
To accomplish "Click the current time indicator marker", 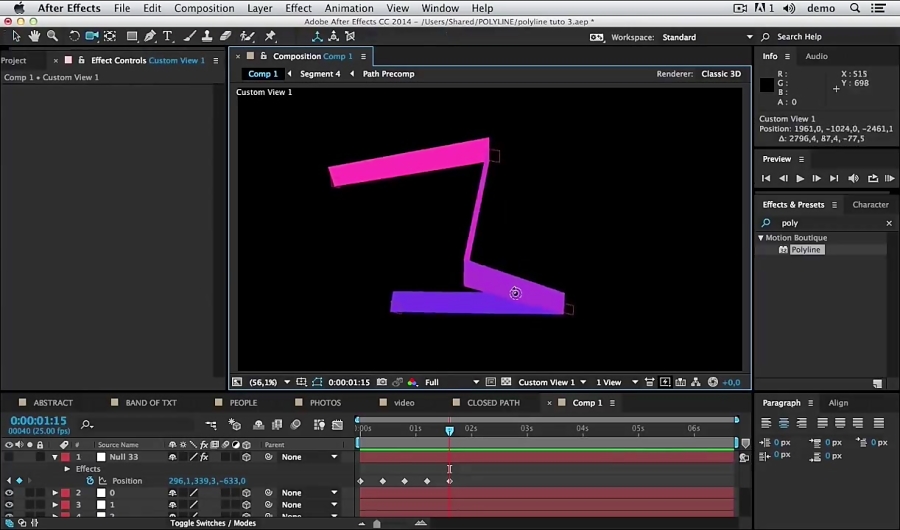I will 449,430.
